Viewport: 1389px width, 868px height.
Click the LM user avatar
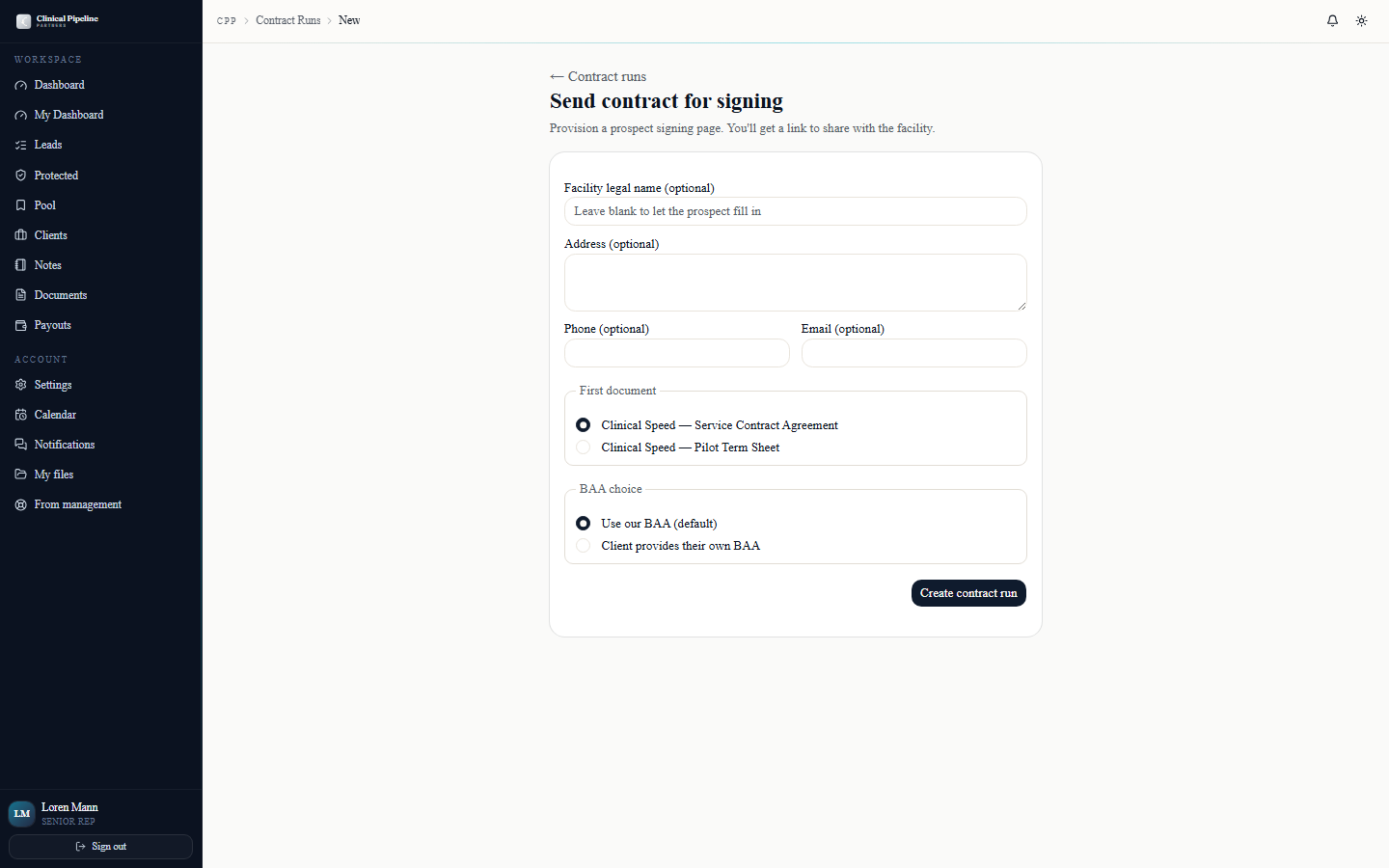click(x=22, y=814)
